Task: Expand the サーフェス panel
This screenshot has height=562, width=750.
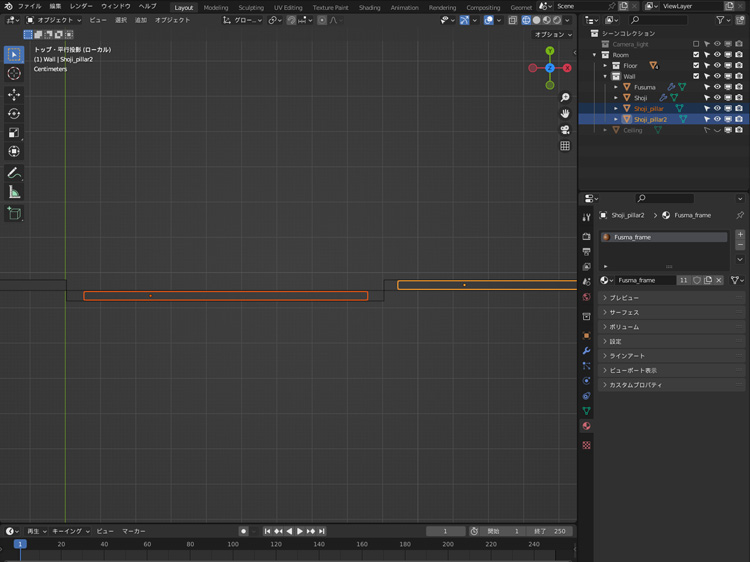Action: (x=624, y=312)
